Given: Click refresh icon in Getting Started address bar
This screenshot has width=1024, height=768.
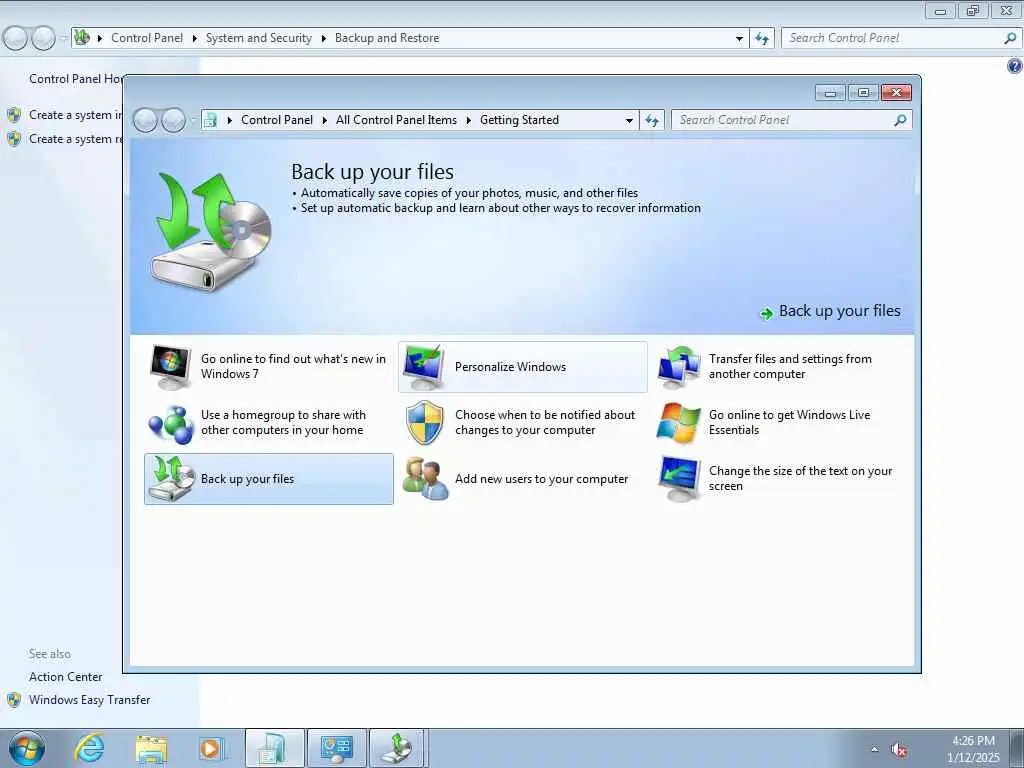Looking at the screenshot, I should pyautogui.click(x=652, y=120).
